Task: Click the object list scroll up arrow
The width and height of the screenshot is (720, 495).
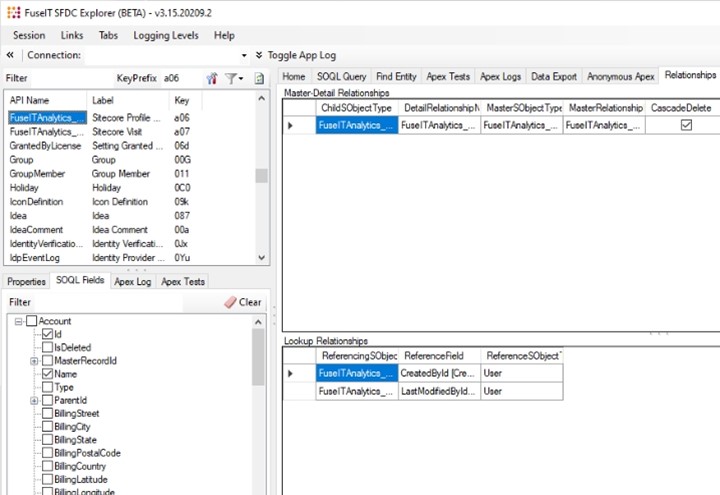Action: (x=262, y=98)
